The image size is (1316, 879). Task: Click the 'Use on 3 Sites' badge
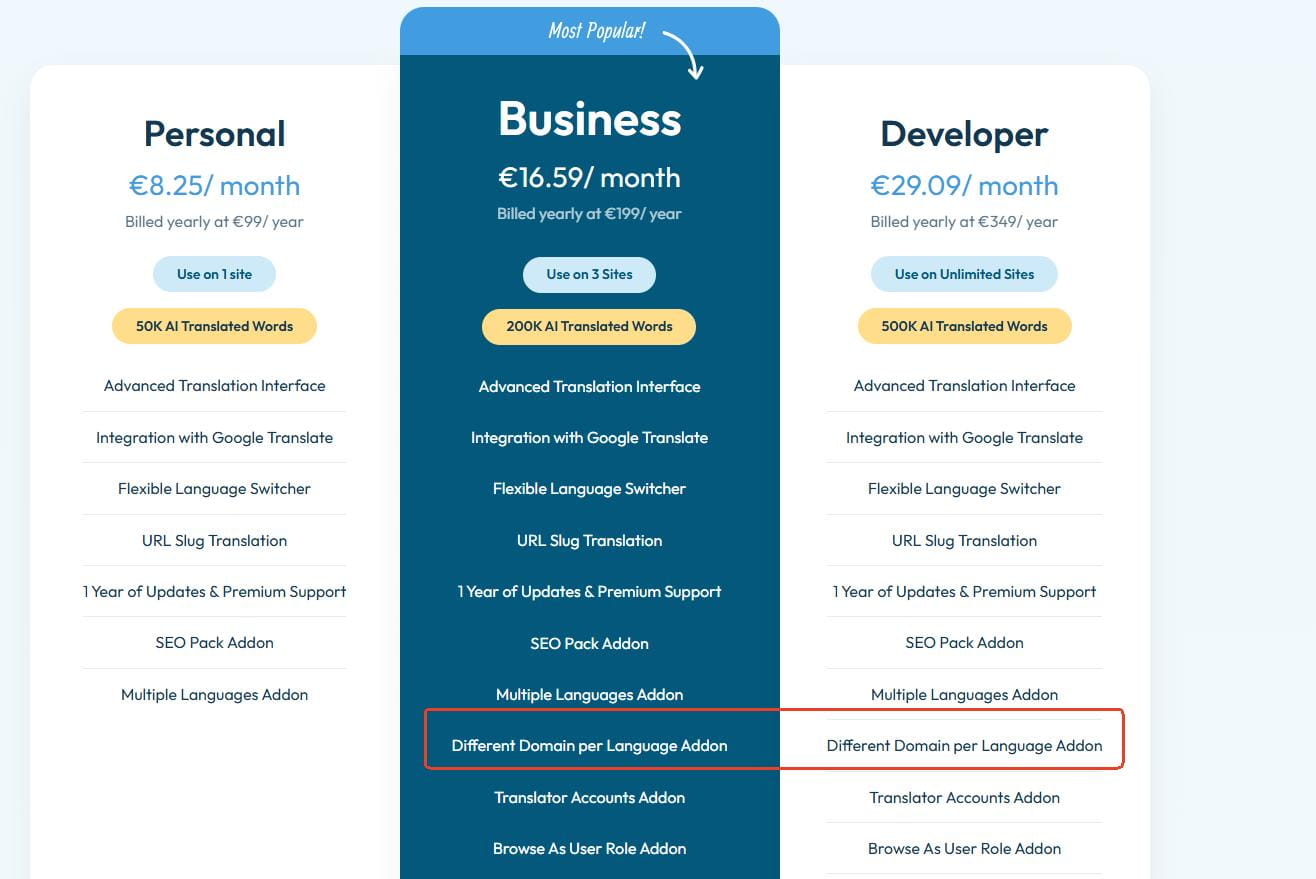point(589,274)
